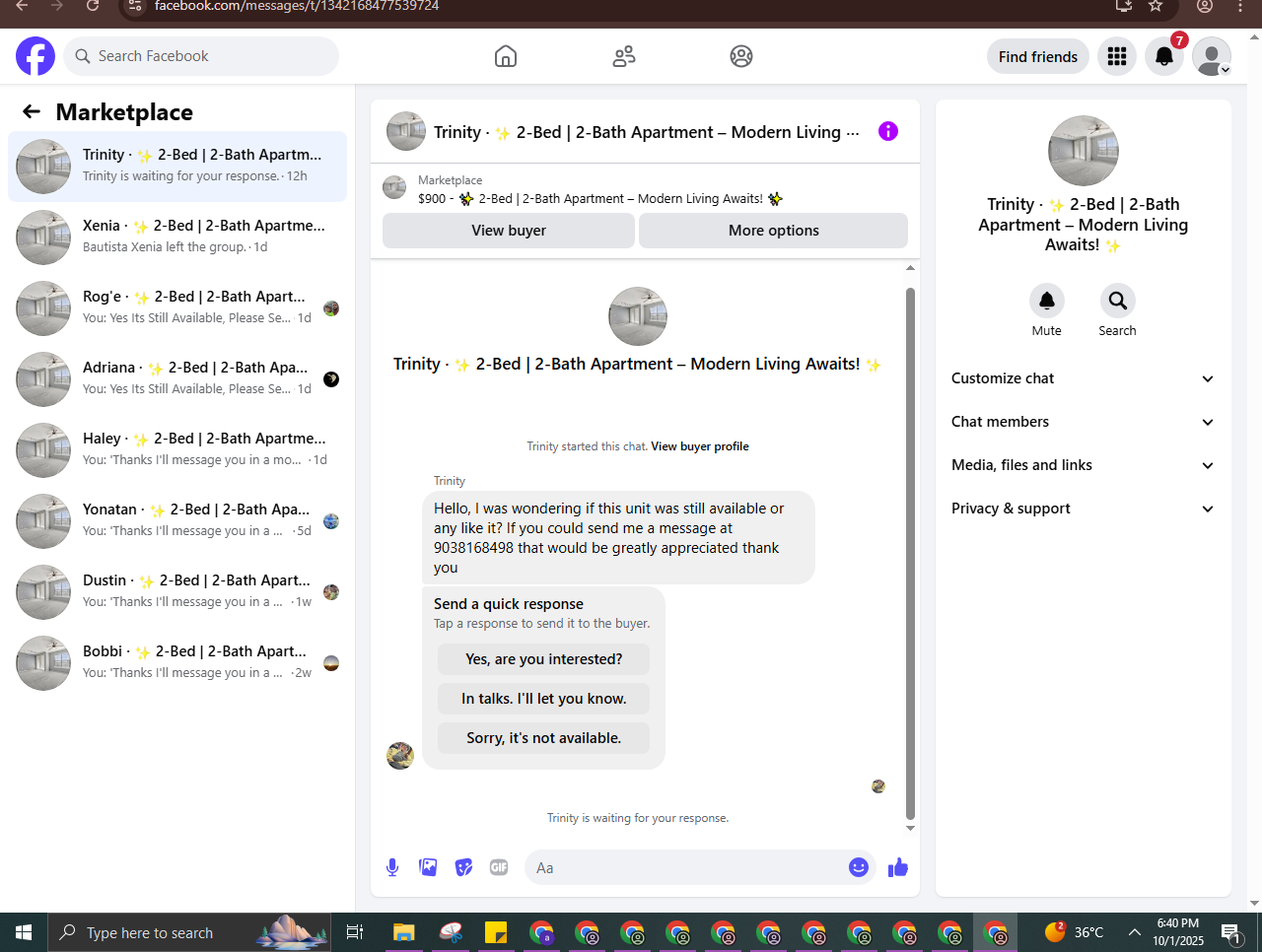The image size is (1262, 952).
Task: View site information icon in address bar
Action: 136,6
